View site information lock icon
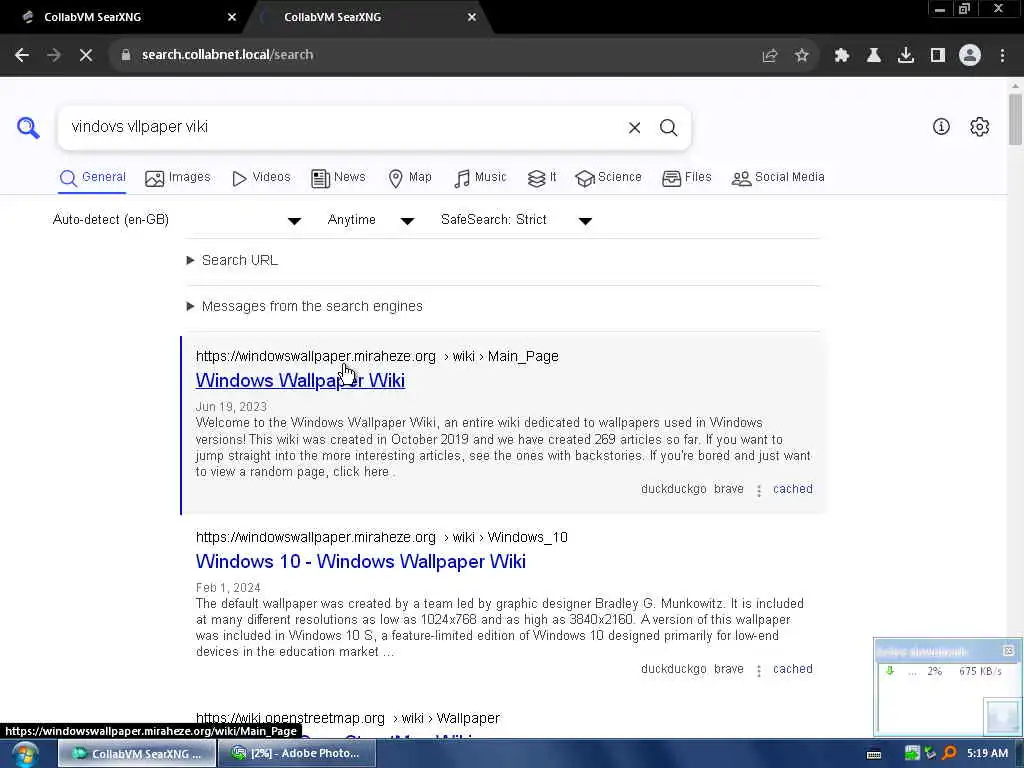 [126, 55]
